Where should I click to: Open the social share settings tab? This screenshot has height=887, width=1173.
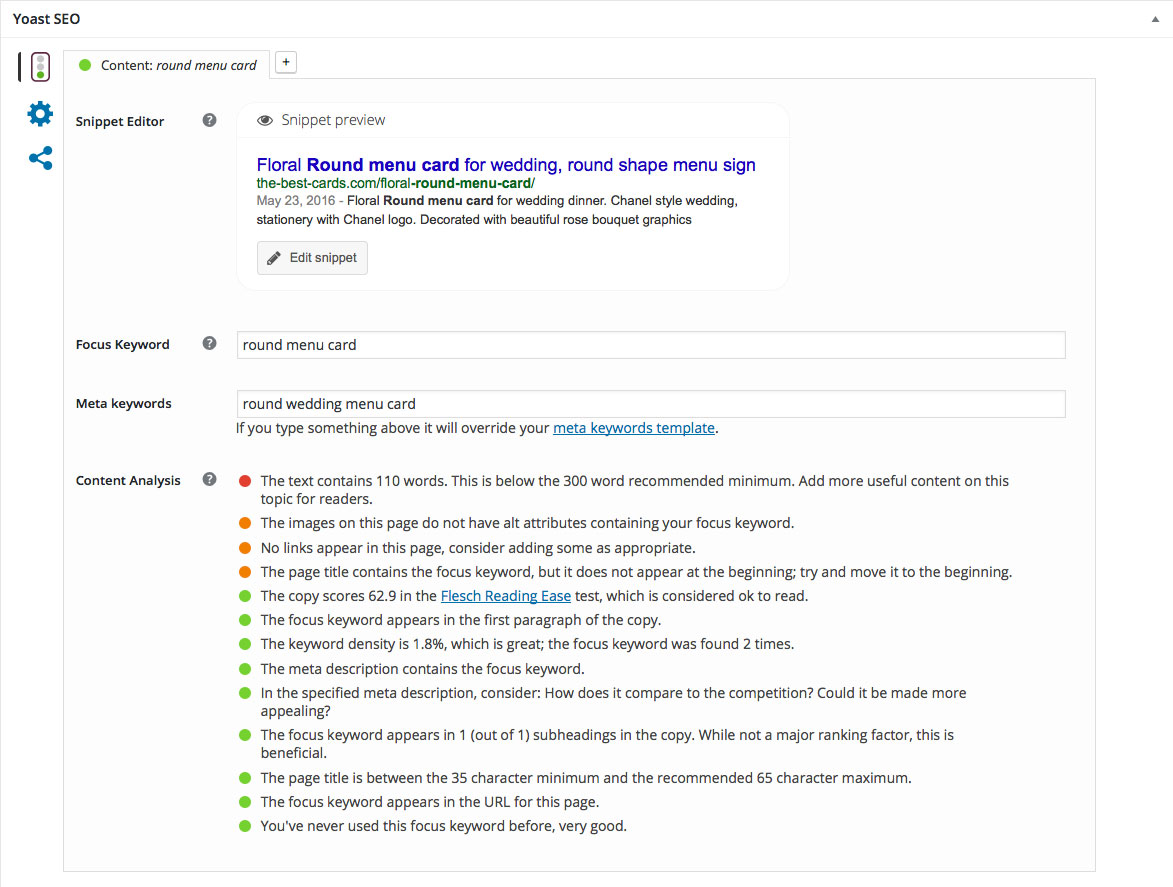click(x=40, y=158)
